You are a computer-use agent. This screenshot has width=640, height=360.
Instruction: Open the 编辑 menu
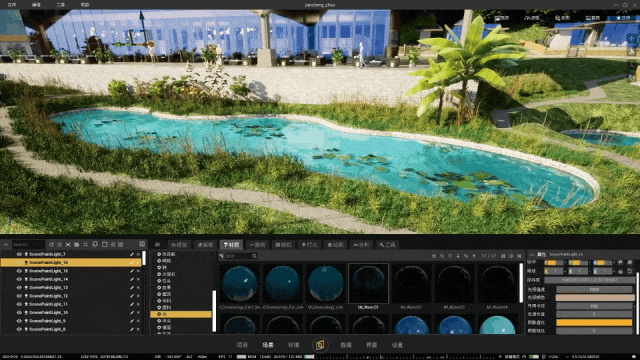coord(36,4)
